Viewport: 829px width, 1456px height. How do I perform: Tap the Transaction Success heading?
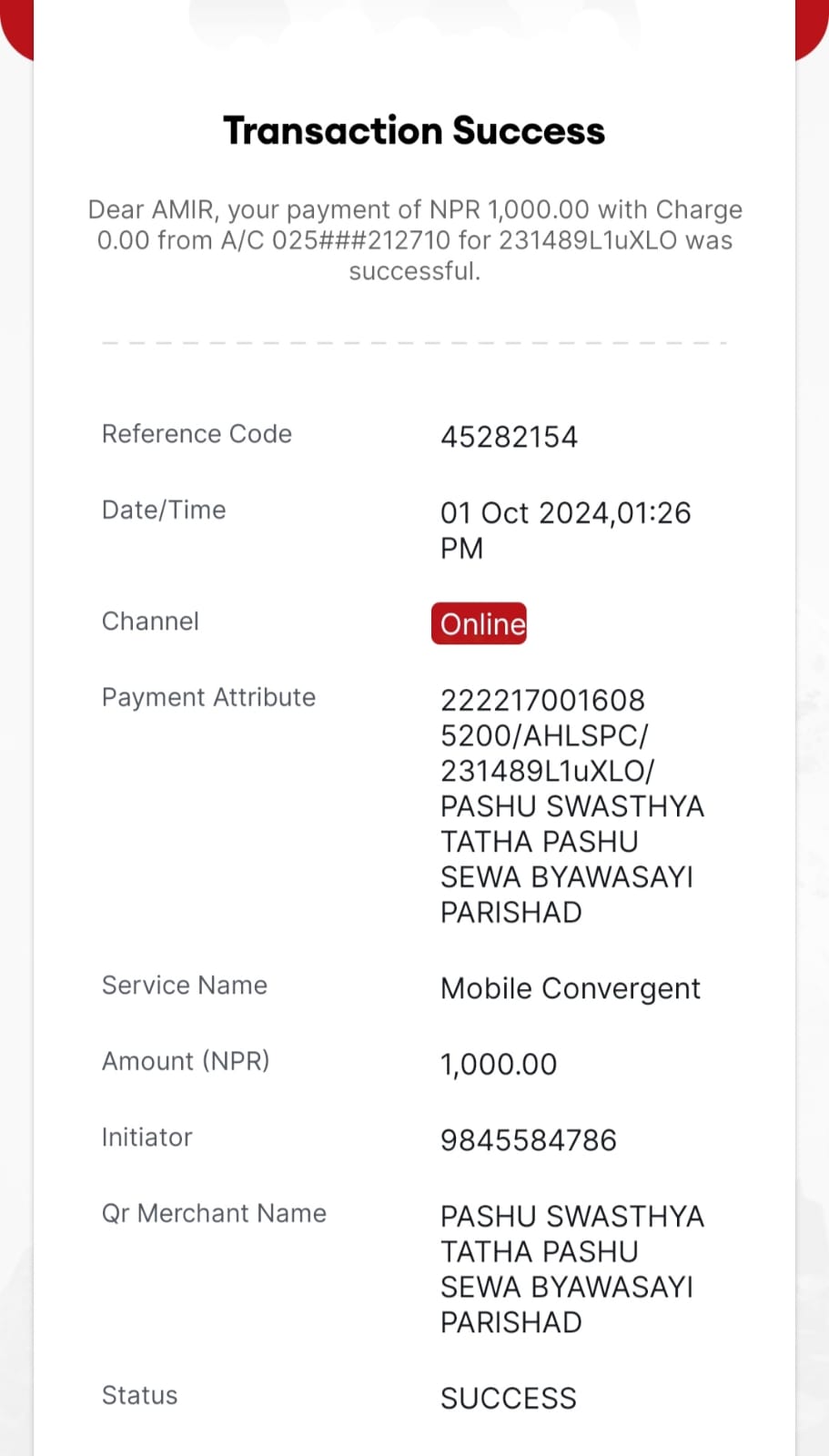[x=414, y=131]
